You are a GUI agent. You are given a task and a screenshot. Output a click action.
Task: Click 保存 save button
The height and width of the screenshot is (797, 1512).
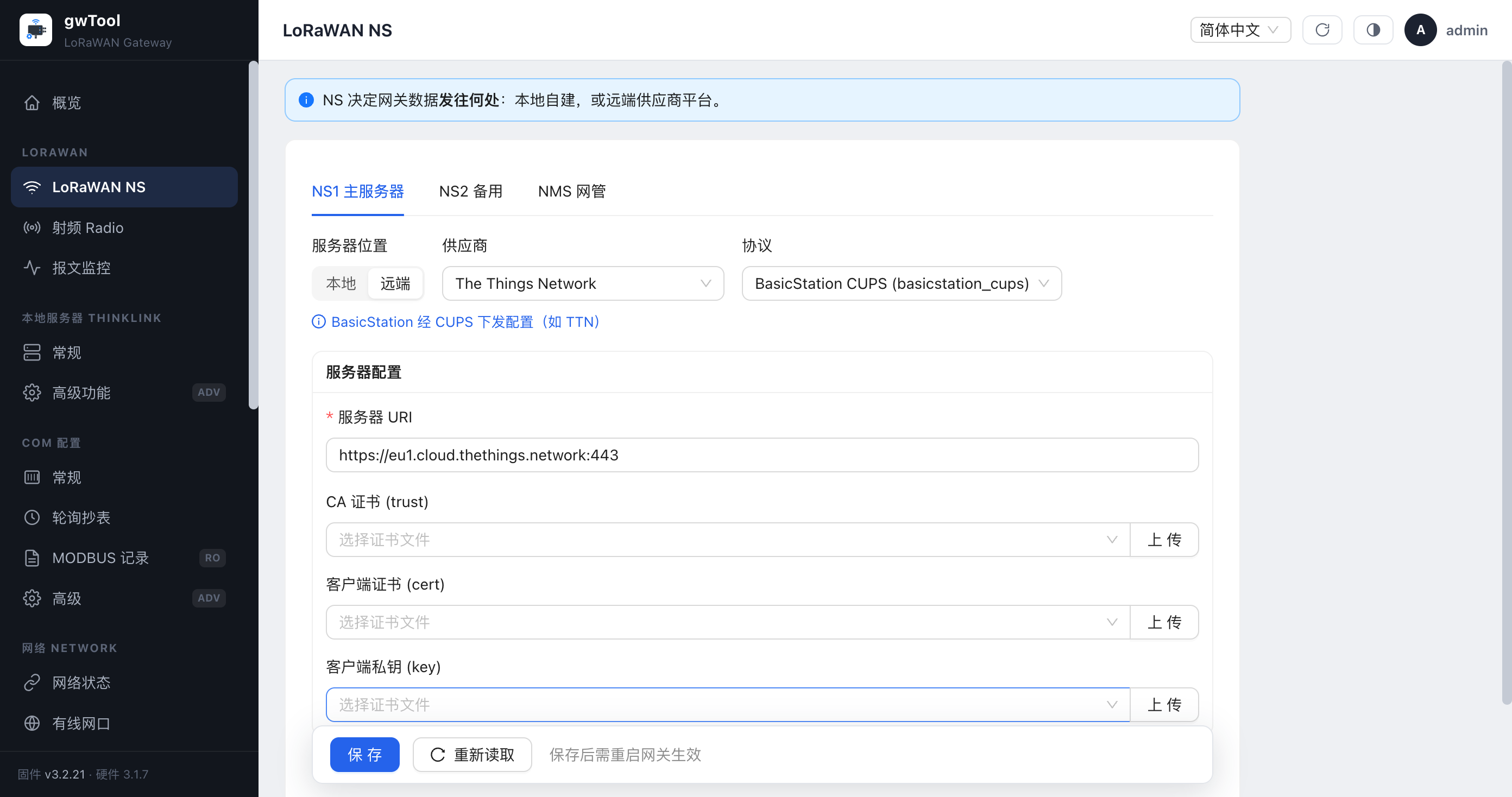pos(364,754)
